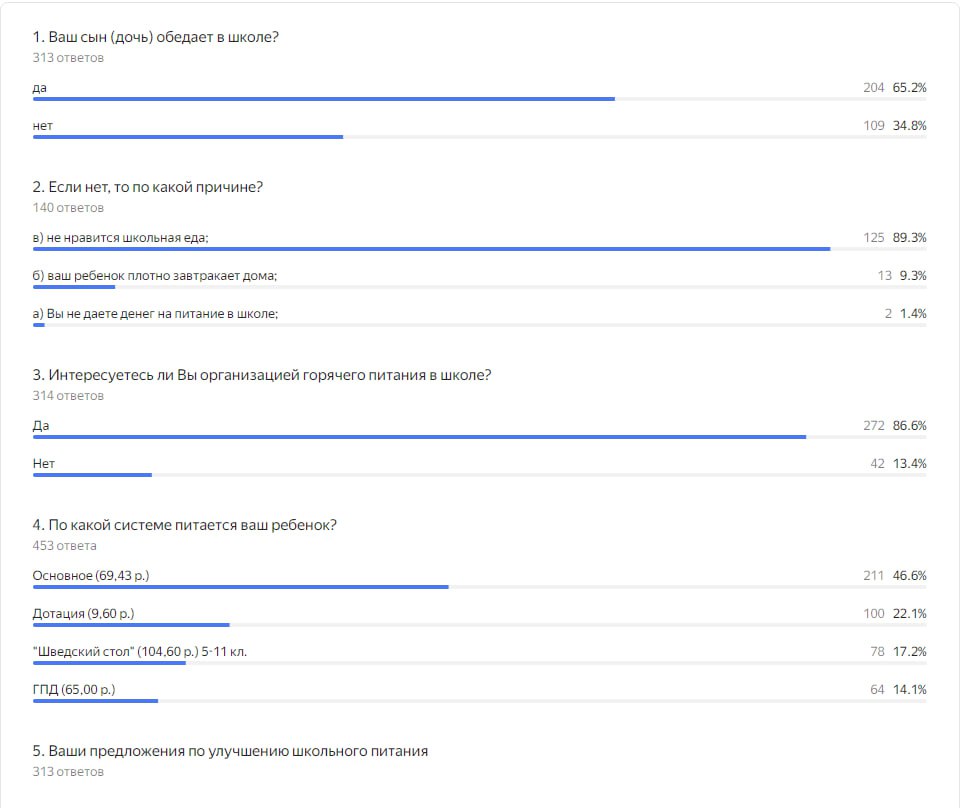Select "Вы не даете денег на питание в школе"

pyautogui.click(x=155, y=314)
